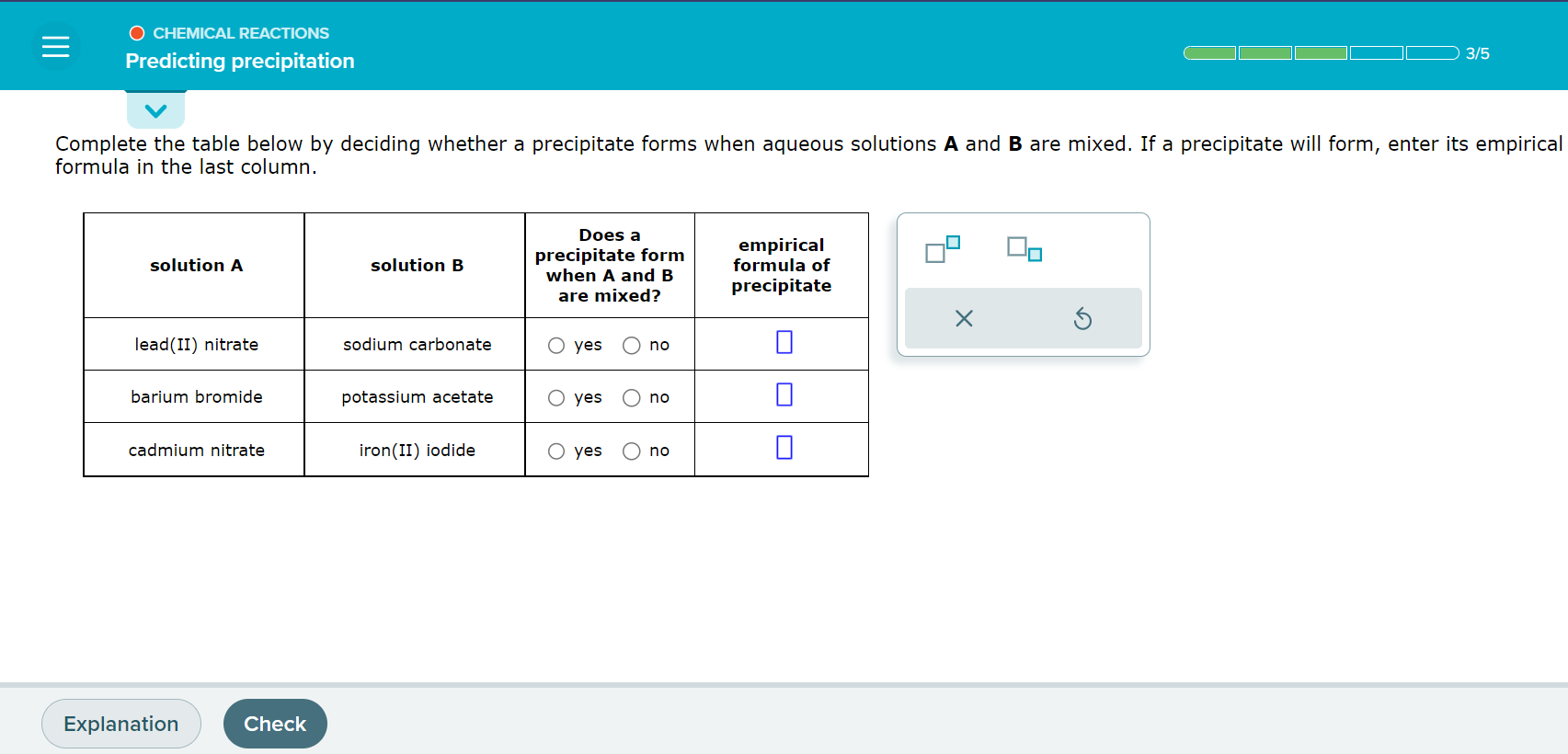This screenshot has height=754, width=1568.
Task: Select yes for lead(II) nitrate with sodium carbonate
Action: coord(556,345)
